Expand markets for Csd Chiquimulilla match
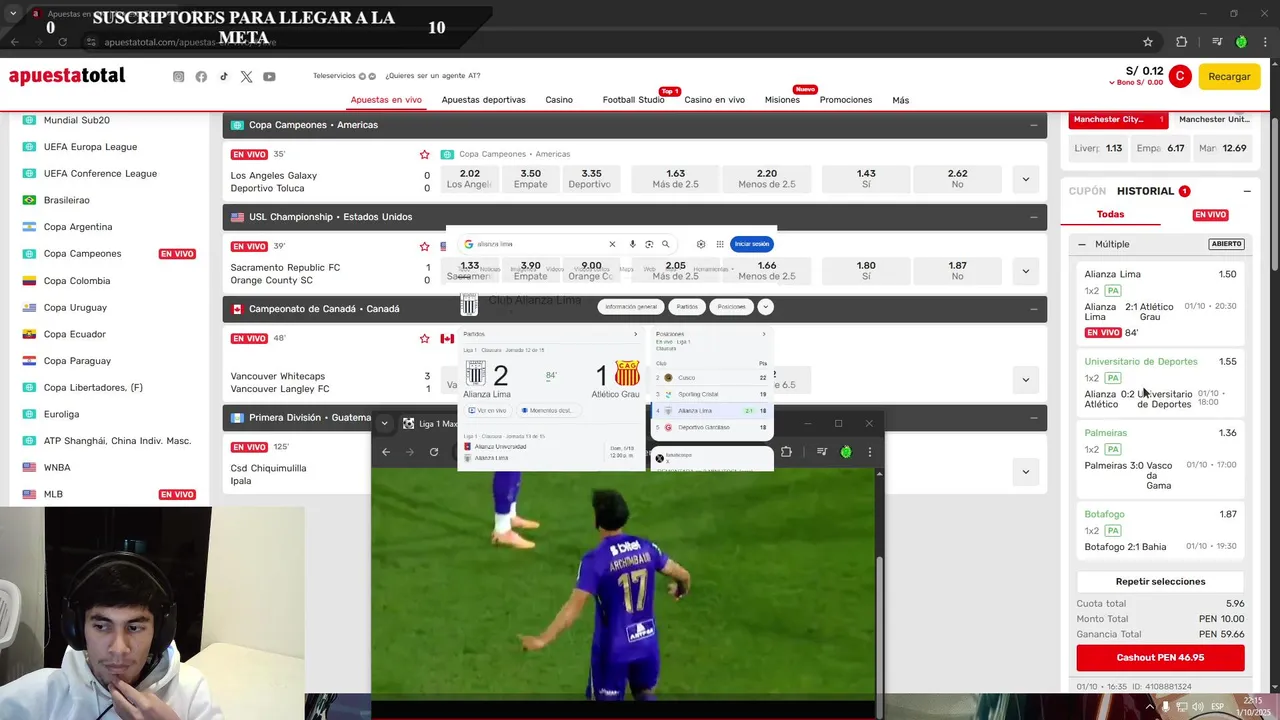 tap(1025, 472)
